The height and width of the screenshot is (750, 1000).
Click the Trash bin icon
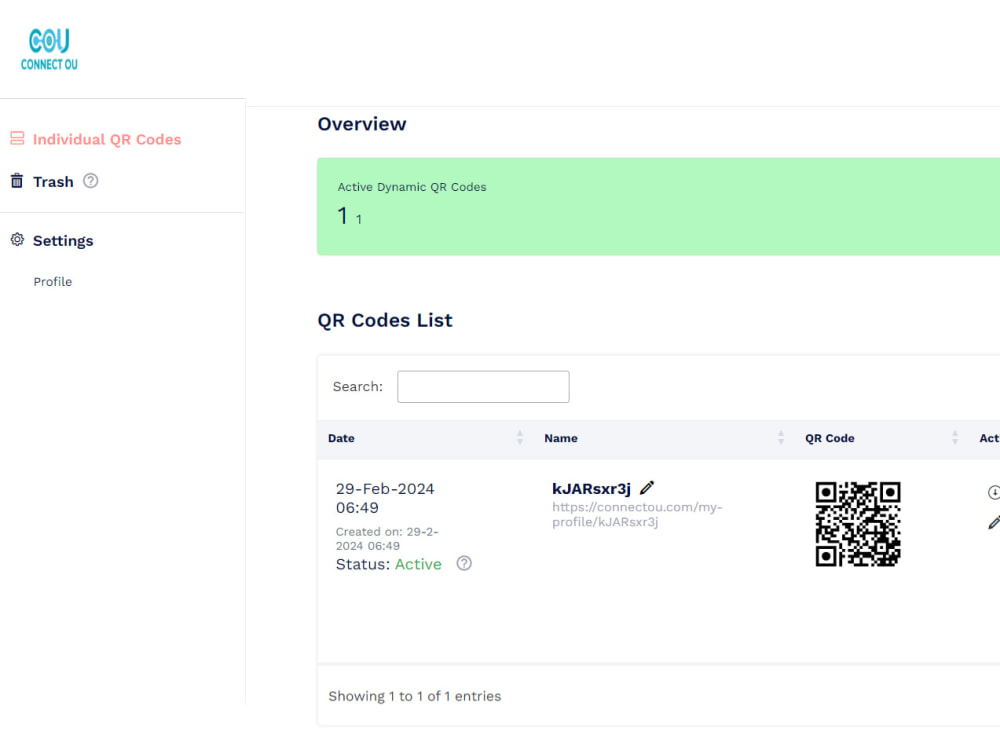[x=17, y=181]
